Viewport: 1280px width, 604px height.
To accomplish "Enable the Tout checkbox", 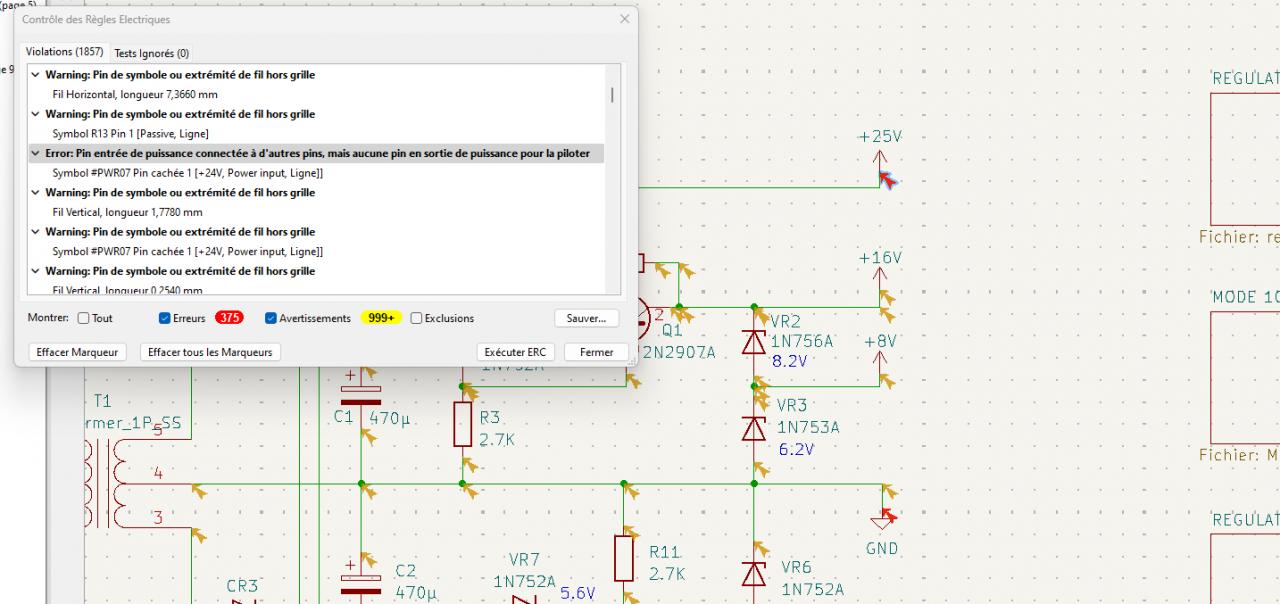I will coord(84,318).
